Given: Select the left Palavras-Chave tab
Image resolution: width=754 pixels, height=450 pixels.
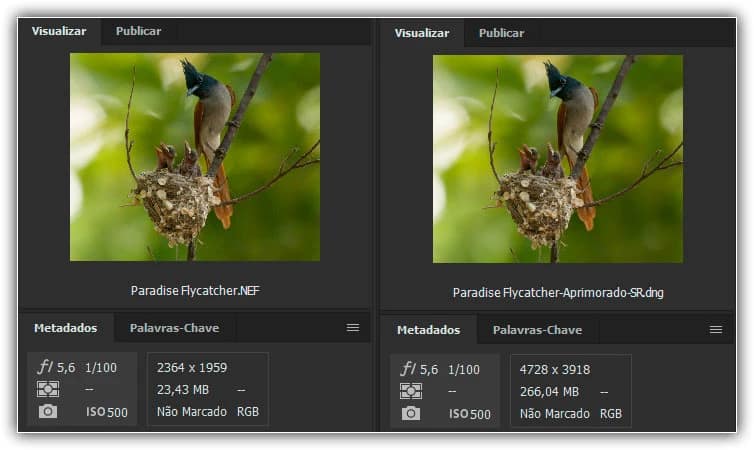Looking at the screenshot, I should [175, 328].
